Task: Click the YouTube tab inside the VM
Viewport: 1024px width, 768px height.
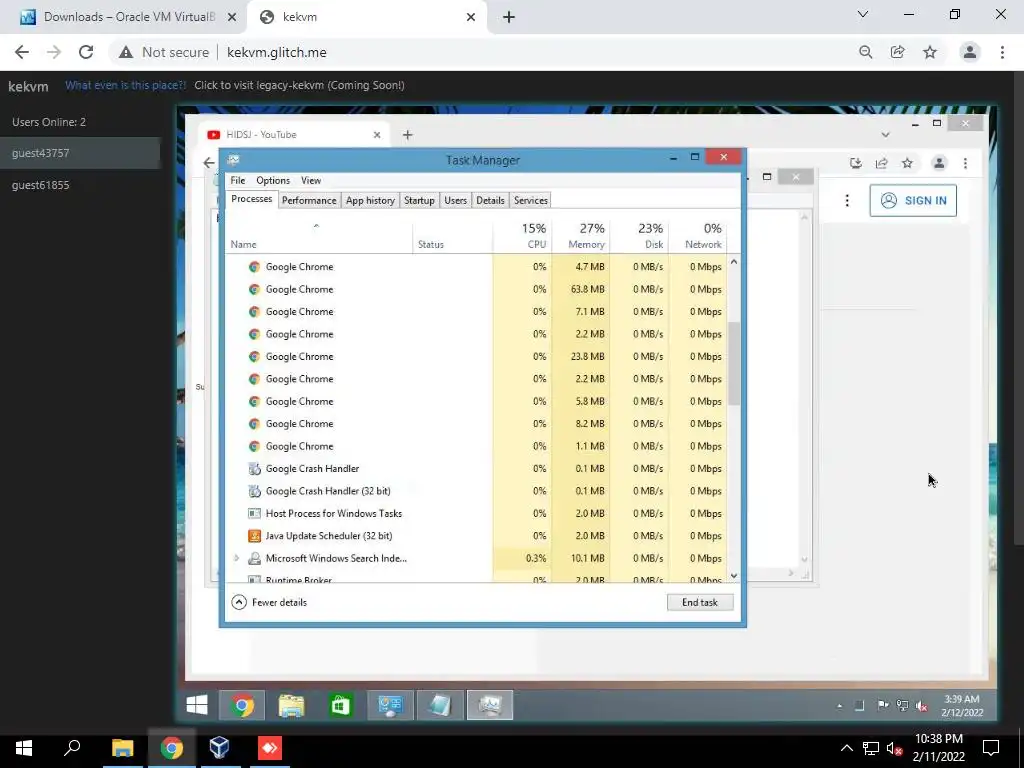Action: 295,135
